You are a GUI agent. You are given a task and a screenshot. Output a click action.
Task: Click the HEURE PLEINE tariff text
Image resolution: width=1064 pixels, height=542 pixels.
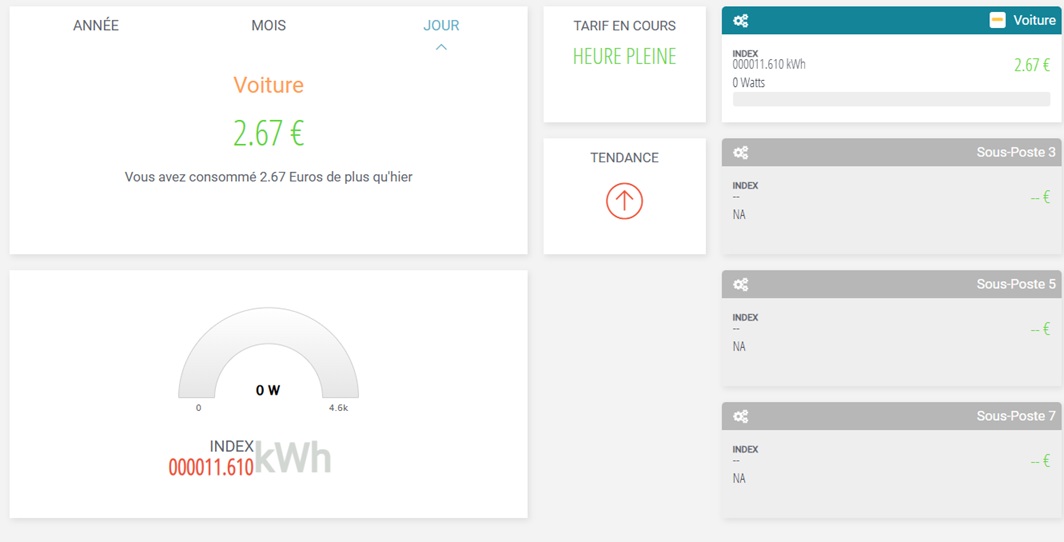point(624,56)
